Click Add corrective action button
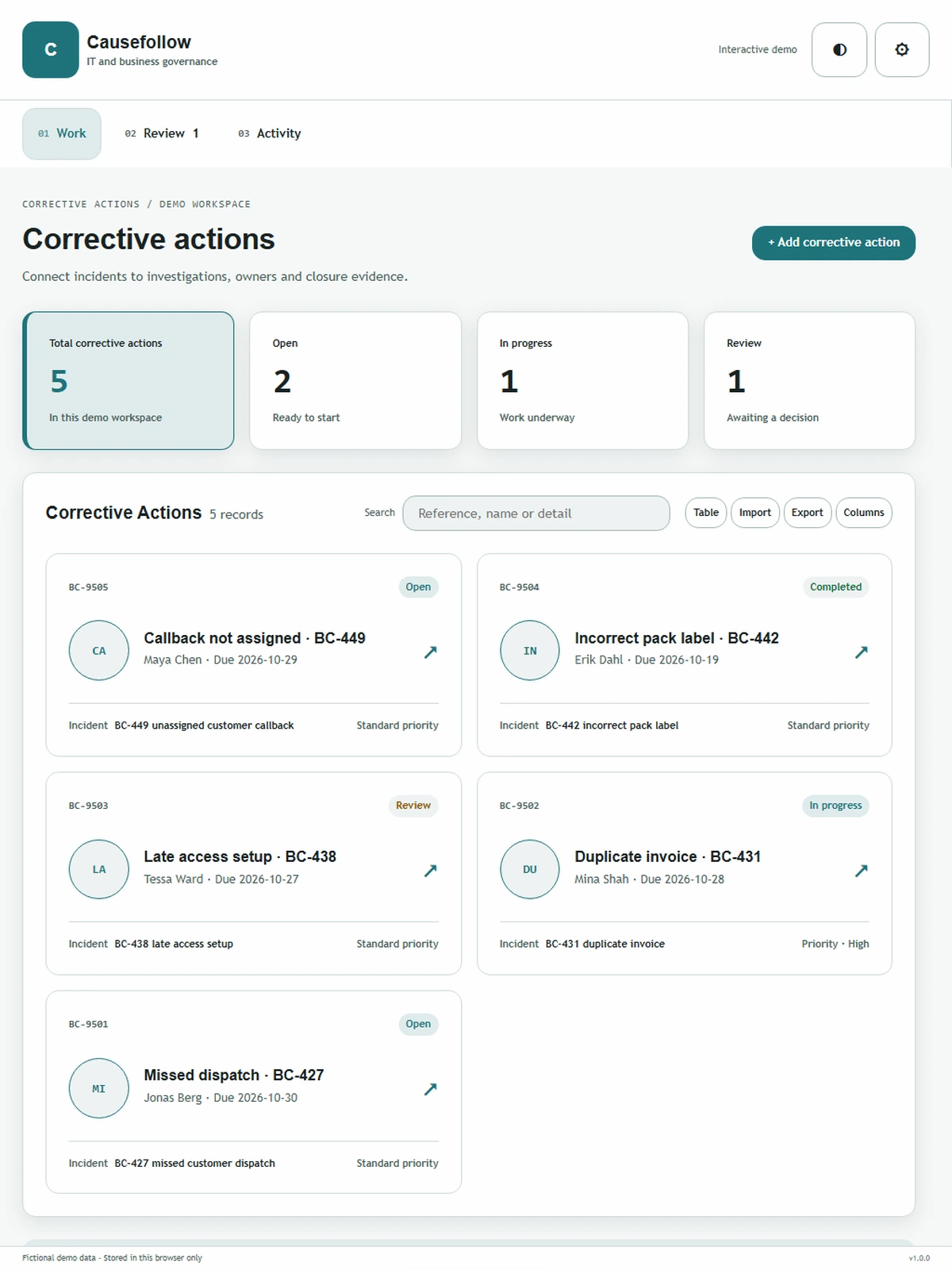Viewport: 952px width, 1270px height. [834, 242]
